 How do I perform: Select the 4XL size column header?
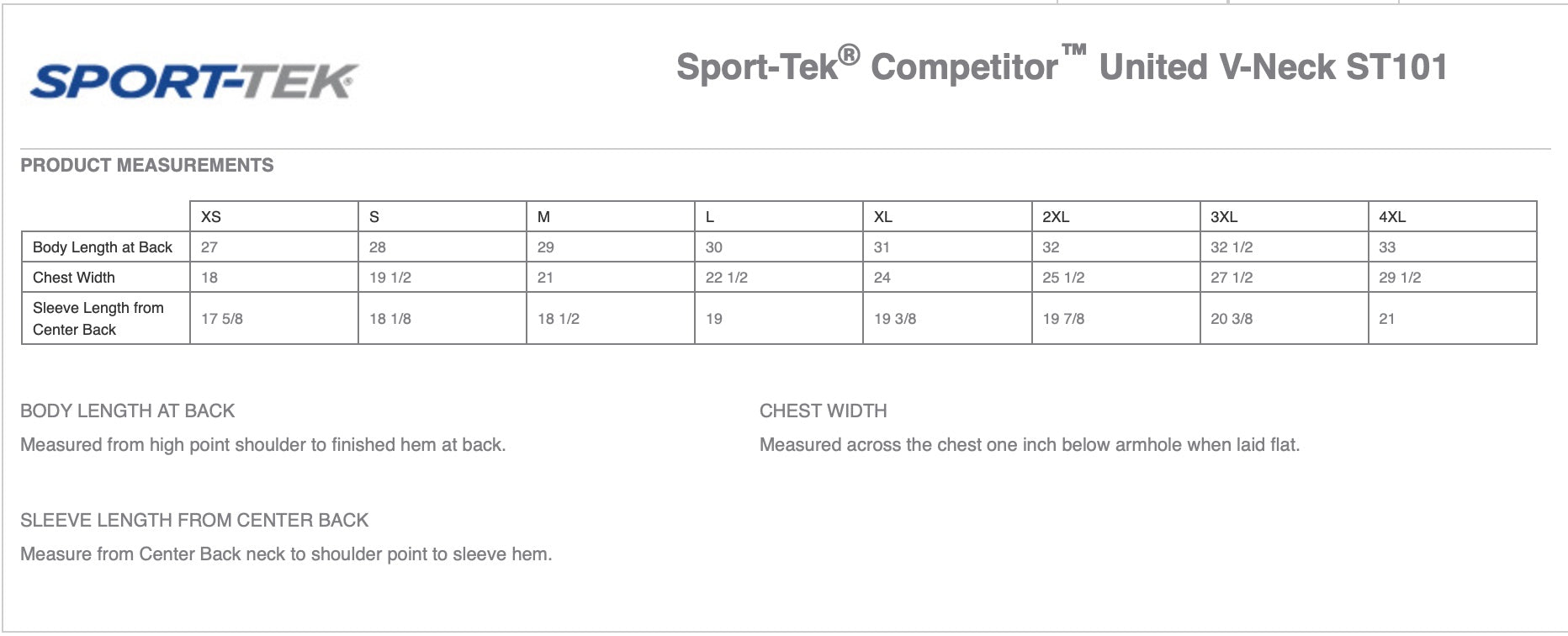[x=1392, y=217]
